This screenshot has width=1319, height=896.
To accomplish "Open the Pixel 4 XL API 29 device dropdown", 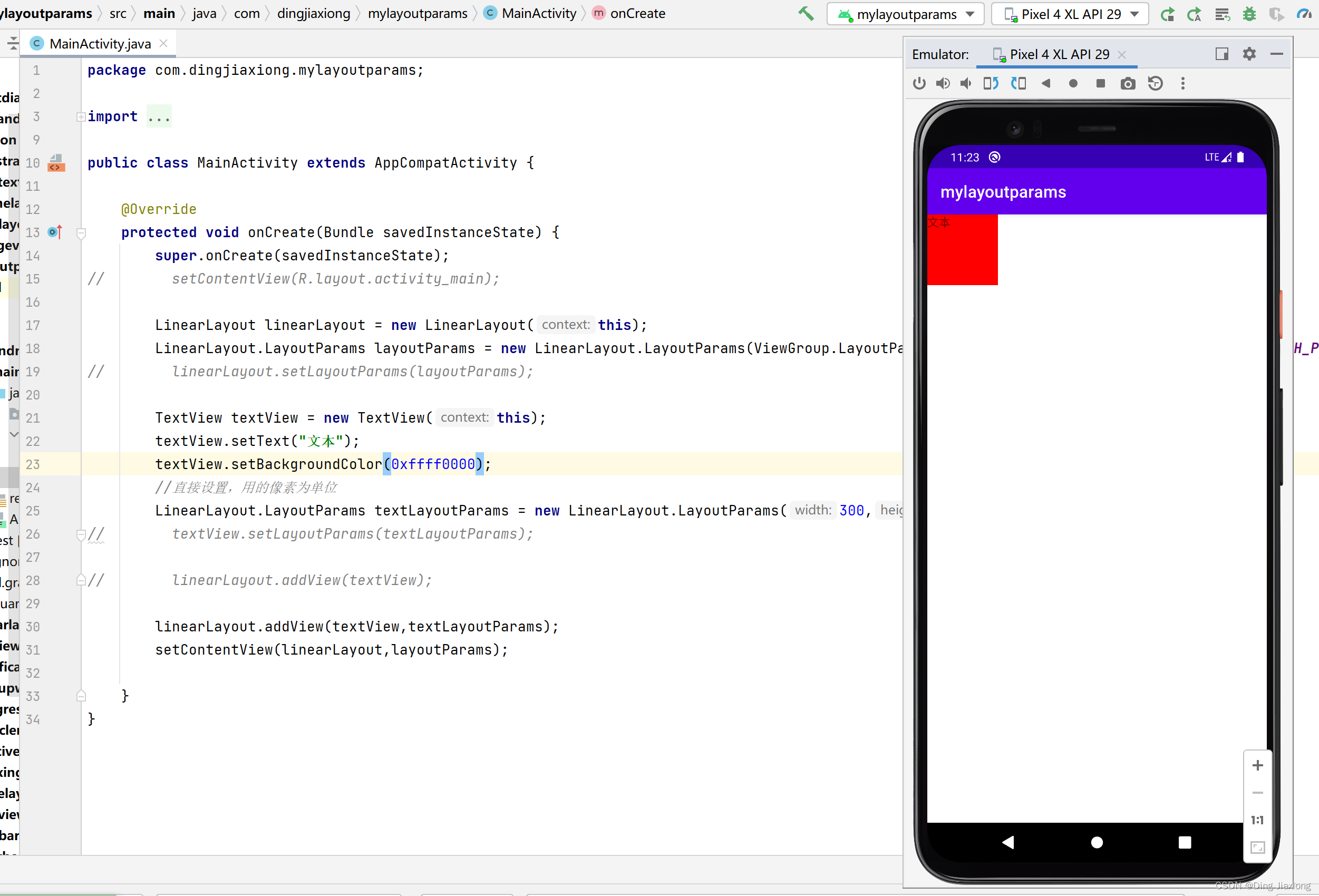I will pyautogui.click(x=1069, y=14).
